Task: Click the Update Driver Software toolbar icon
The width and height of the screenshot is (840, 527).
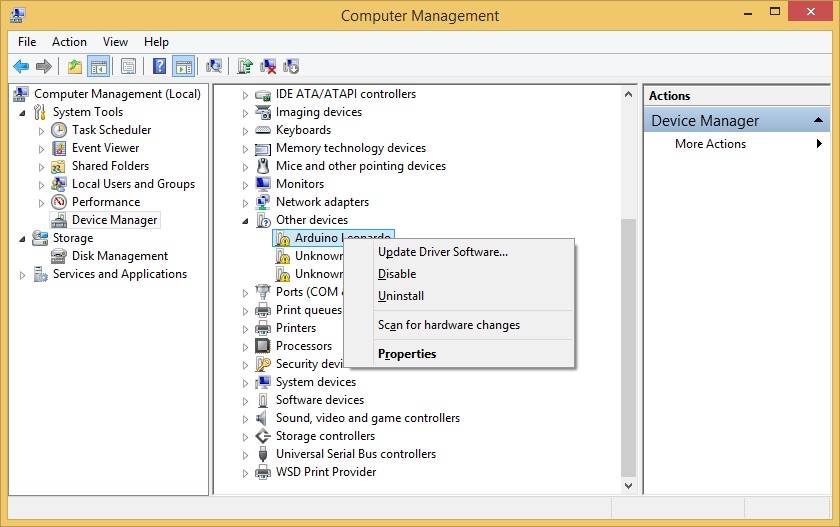Action: click(245, 67)
